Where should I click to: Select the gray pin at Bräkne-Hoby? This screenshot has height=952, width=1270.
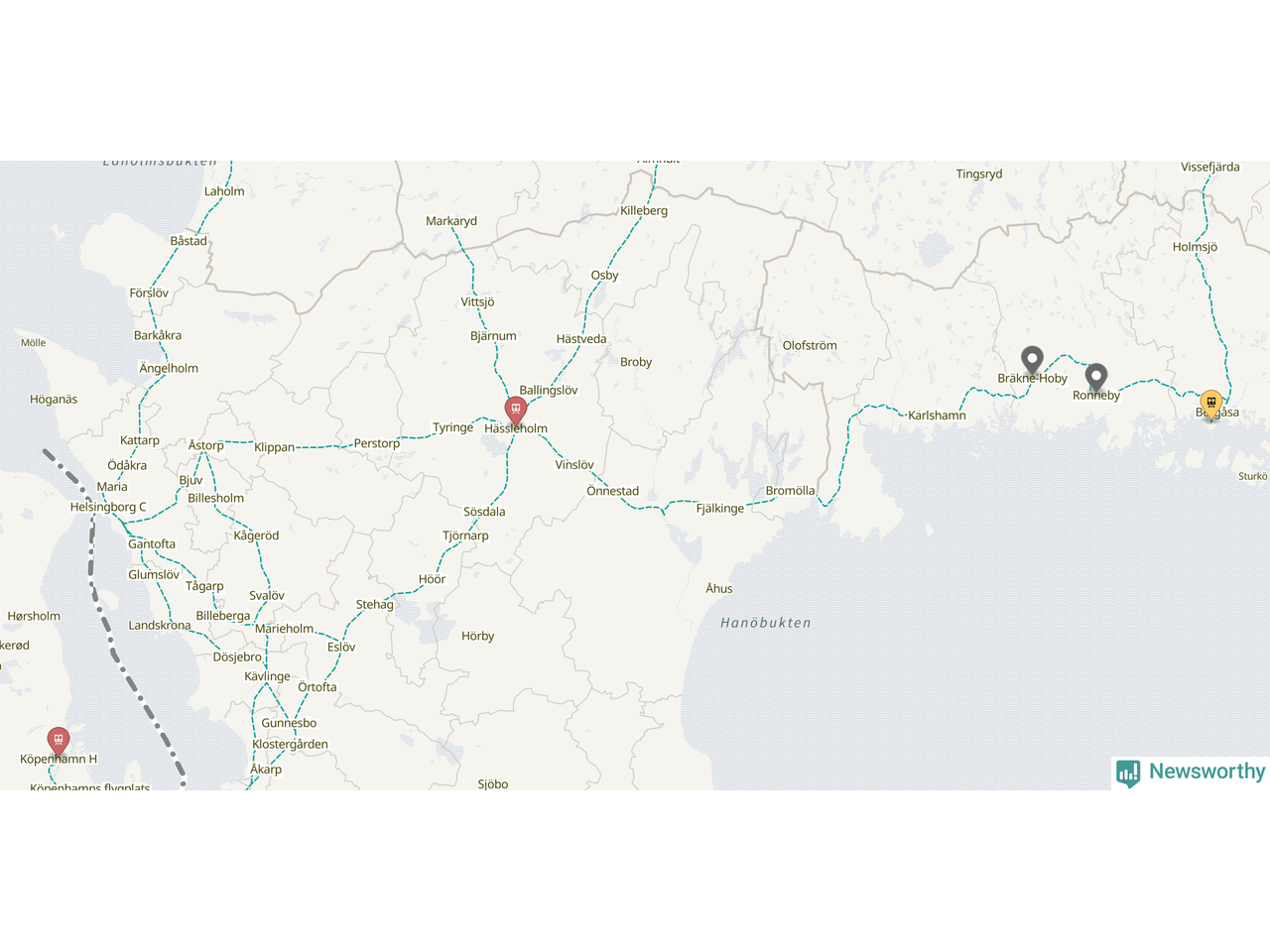click(x=1032, y=361)
